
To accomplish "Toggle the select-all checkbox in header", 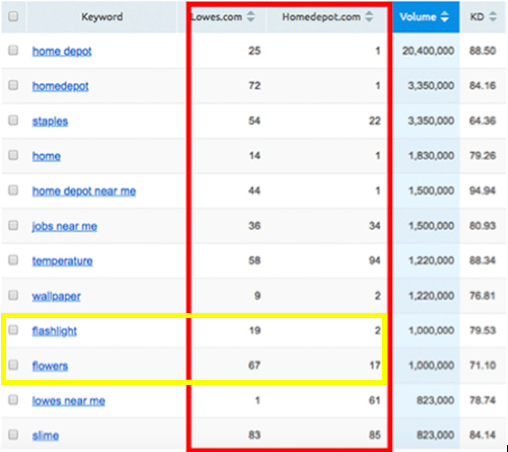I will pyautogui.click(x=13, y=16).
